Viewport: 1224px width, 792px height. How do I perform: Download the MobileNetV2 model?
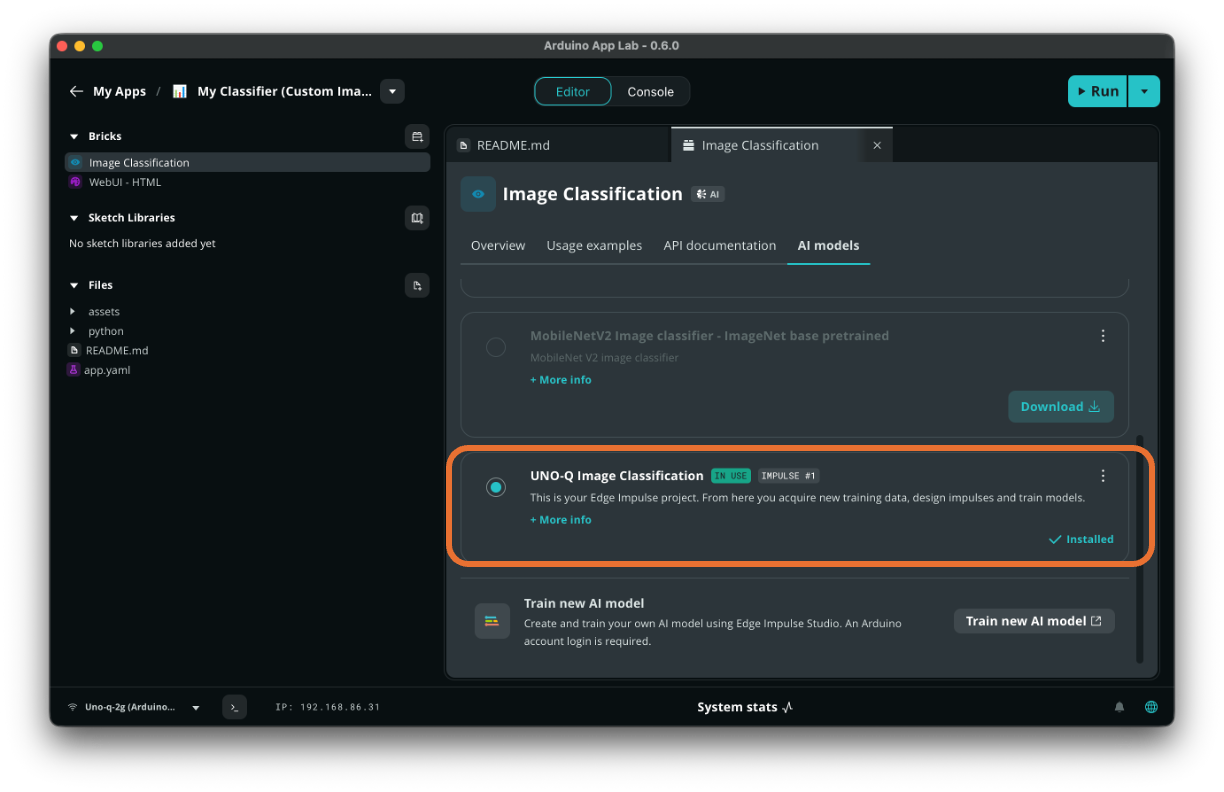pyautogui.click(x=1060, y=406)
